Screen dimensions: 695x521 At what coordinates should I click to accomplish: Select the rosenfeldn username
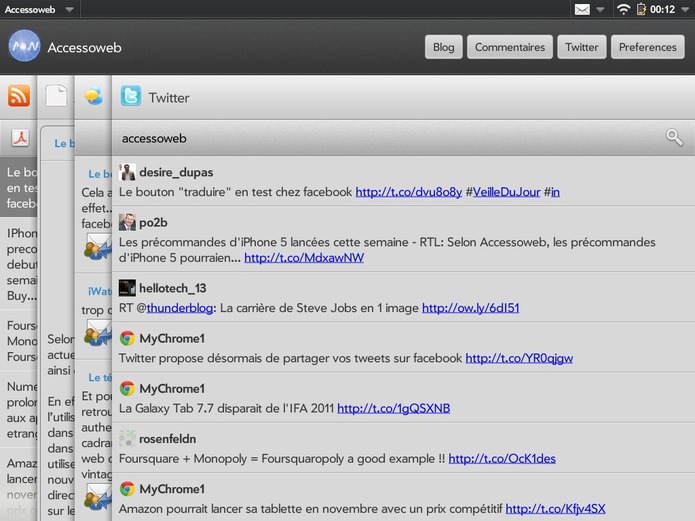(x=168, y=439)
